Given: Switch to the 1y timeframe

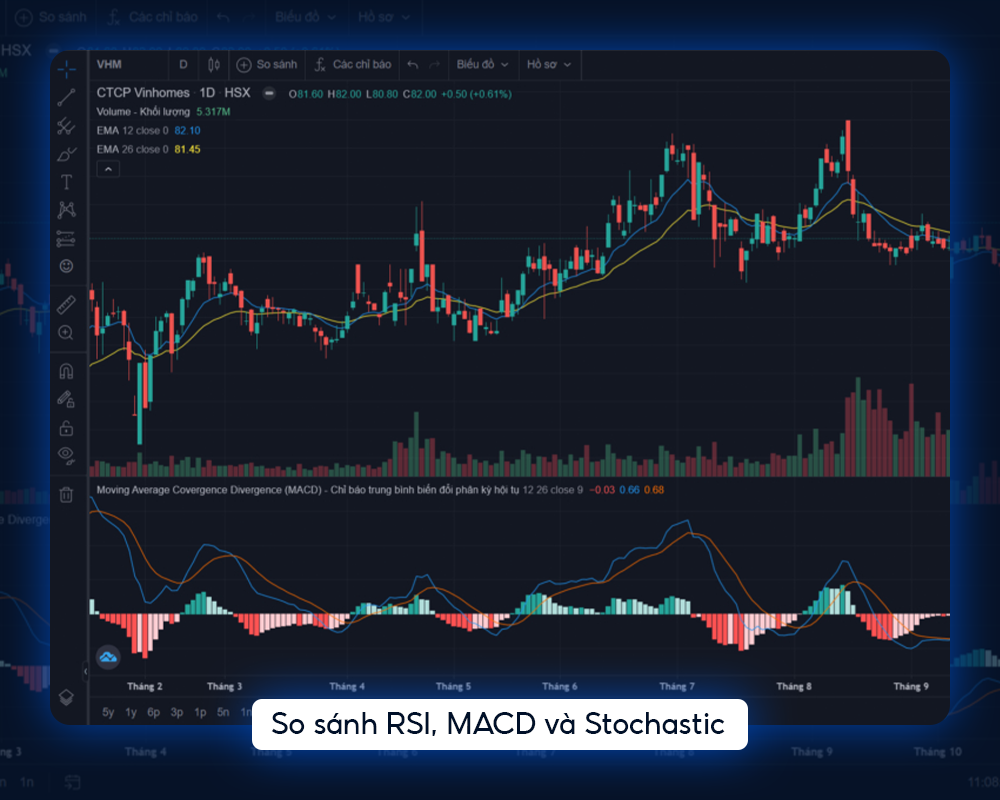Looking at the screenshot, I should [131, 711].
